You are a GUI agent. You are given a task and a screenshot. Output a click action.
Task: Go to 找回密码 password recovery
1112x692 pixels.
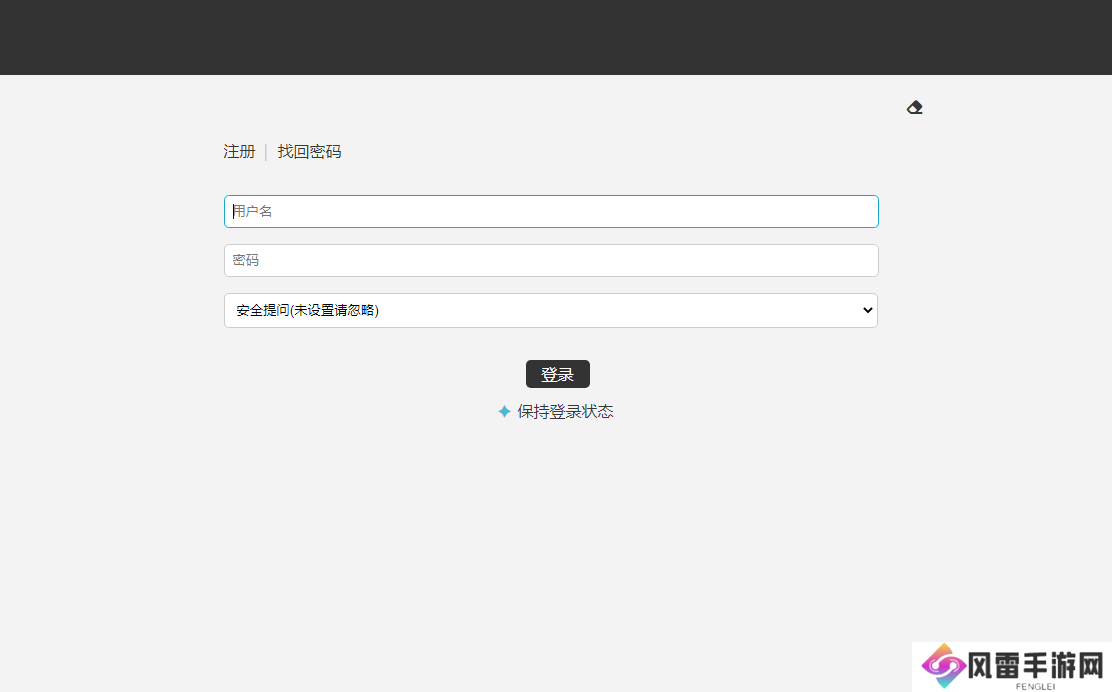coord(309,152)
